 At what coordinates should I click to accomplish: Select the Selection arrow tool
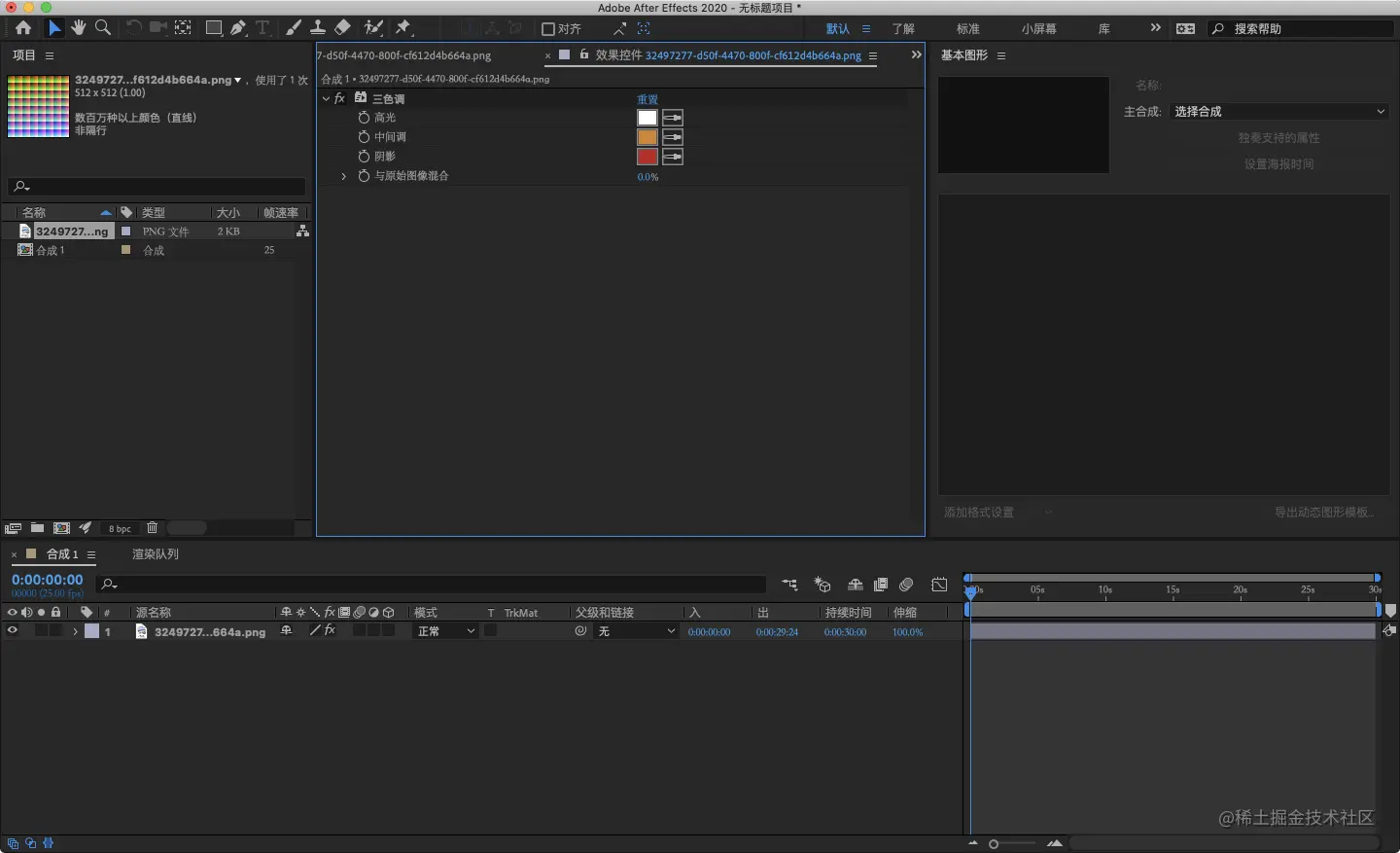(x=54, y=28)
